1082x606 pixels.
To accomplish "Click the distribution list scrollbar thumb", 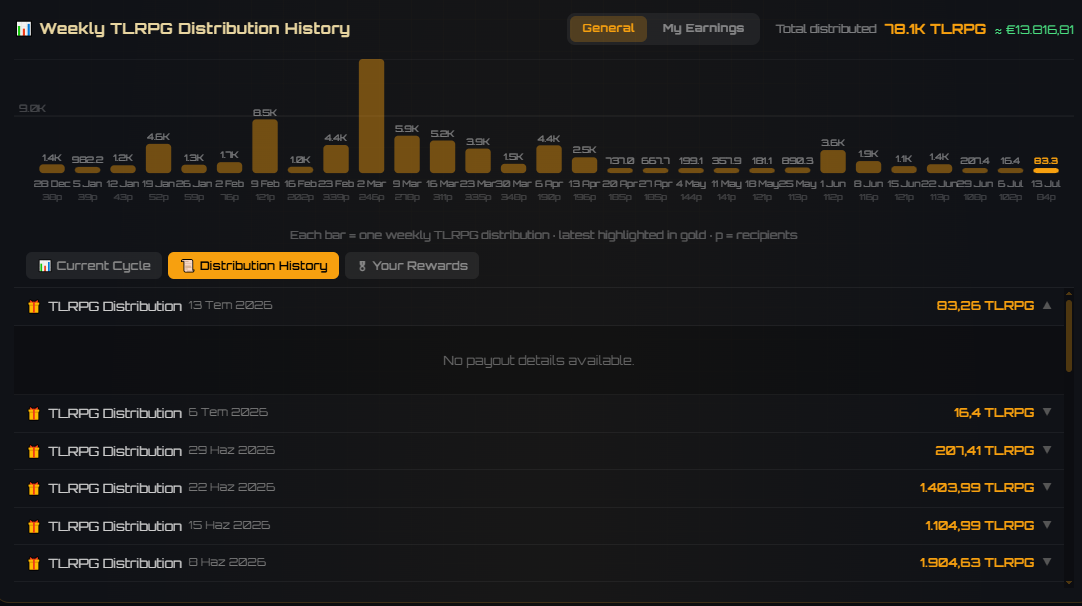I will pos(1069,335).
